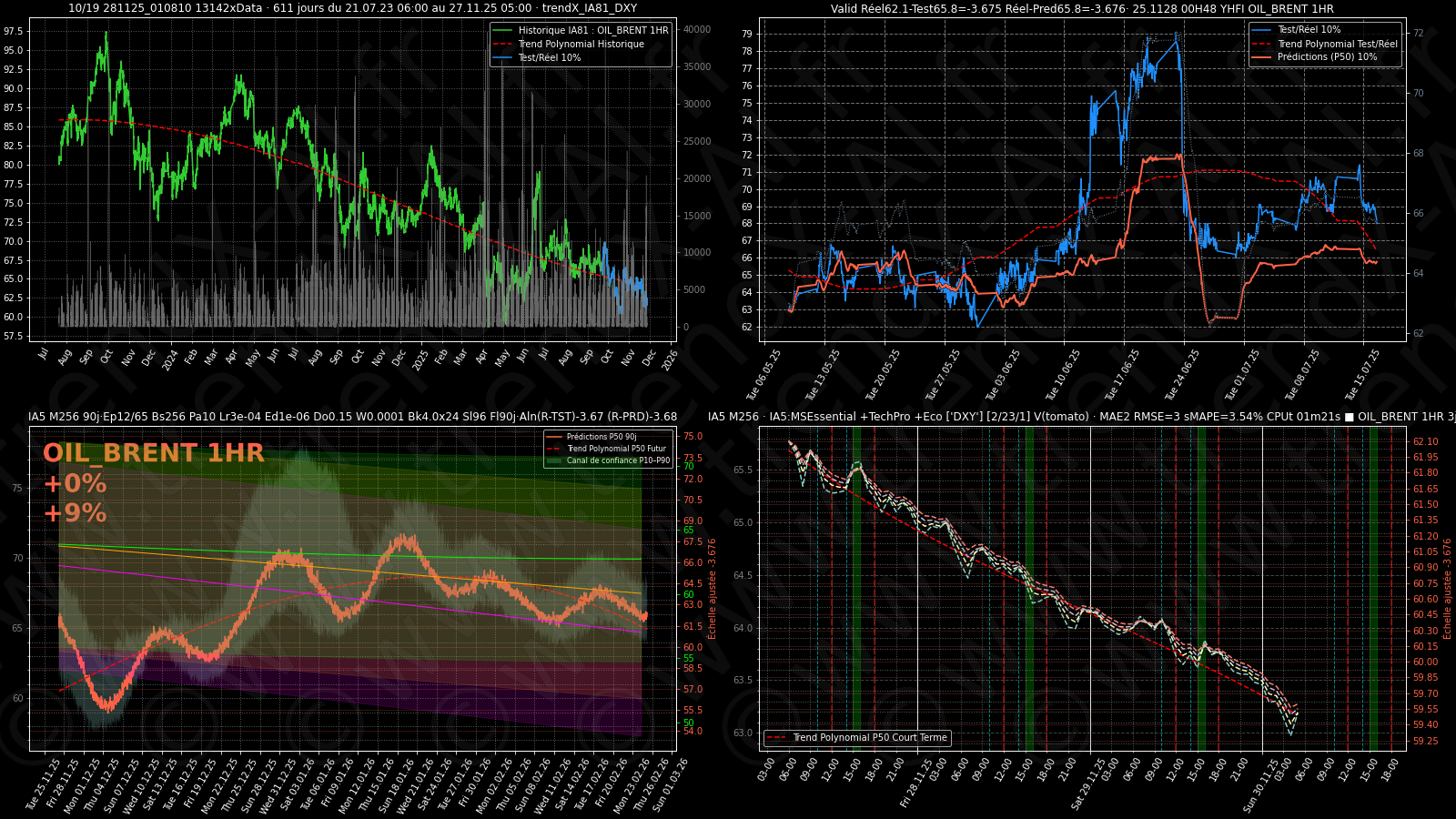Click the large orange OIL_BRENT 1HR label
This screenshot has height=819, width=1456.
pos(154,453)
